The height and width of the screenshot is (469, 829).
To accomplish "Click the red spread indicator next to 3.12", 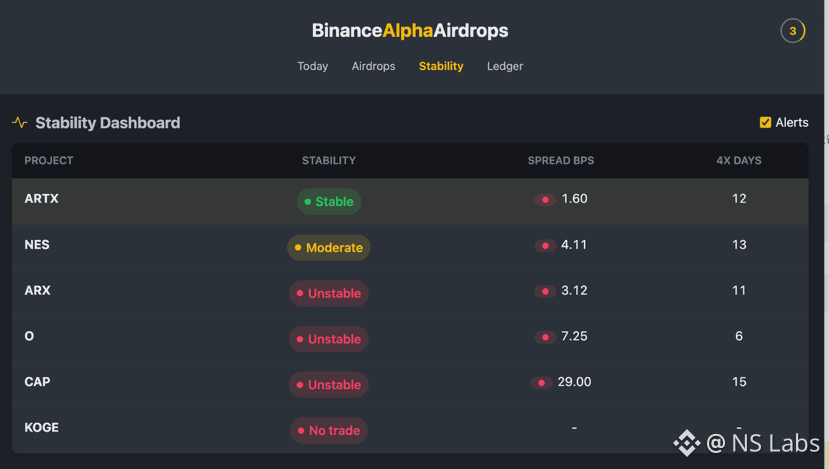I will pyautogui.click(x=545, y=291).
